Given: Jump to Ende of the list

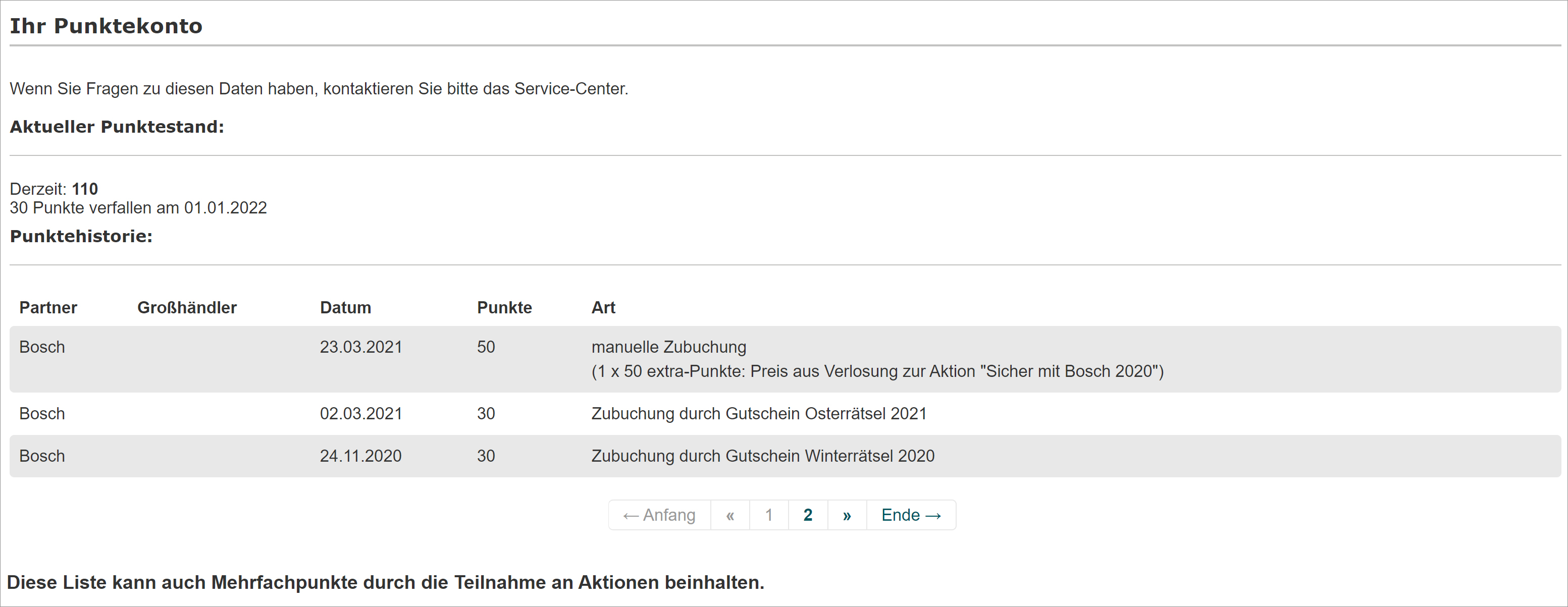Looking at the screenshot, I should coord(911,515).
